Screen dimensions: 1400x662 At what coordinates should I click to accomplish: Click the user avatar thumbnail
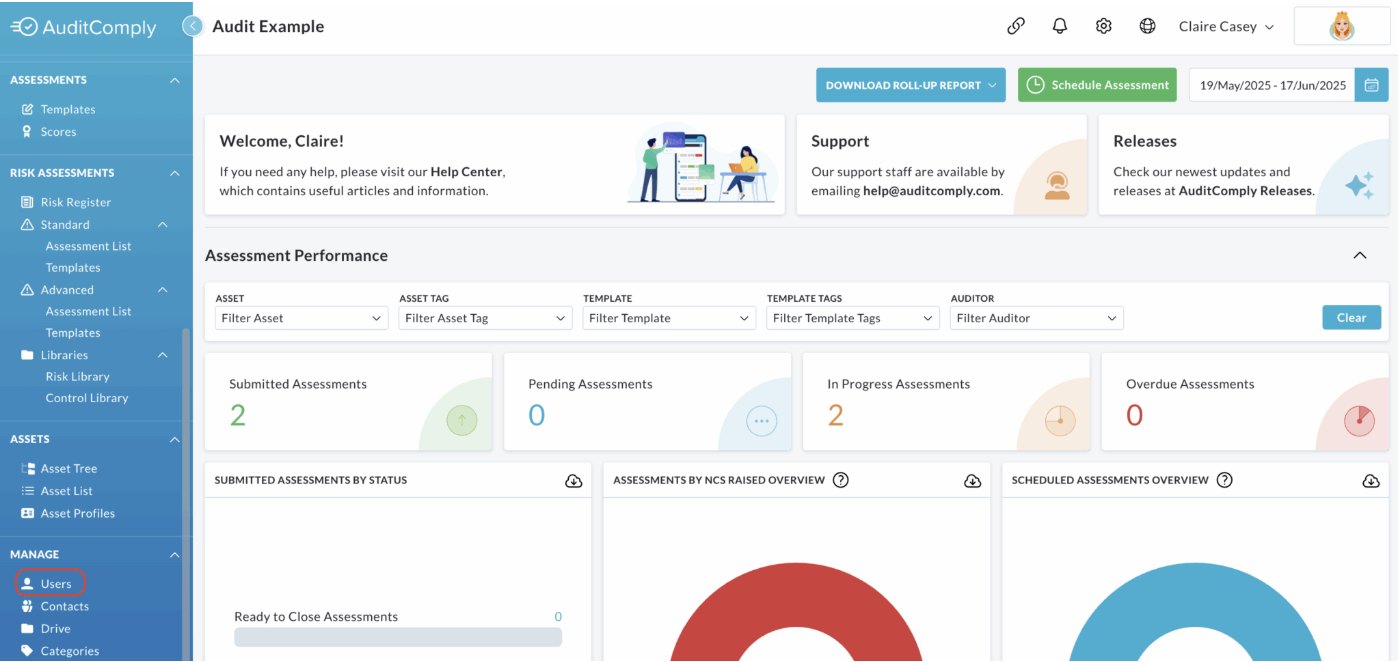point(1342,27)
